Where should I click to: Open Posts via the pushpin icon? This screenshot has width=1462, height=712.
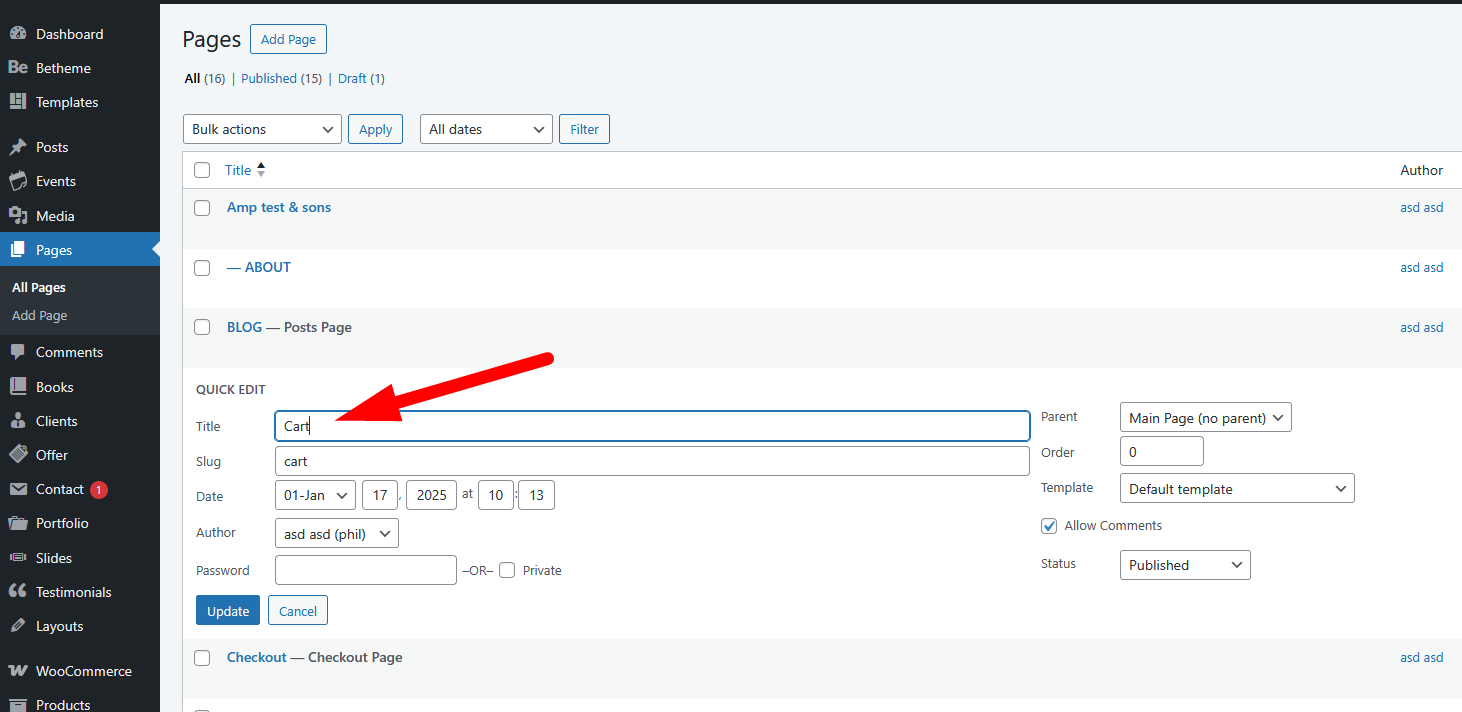(x=17, y=147)
